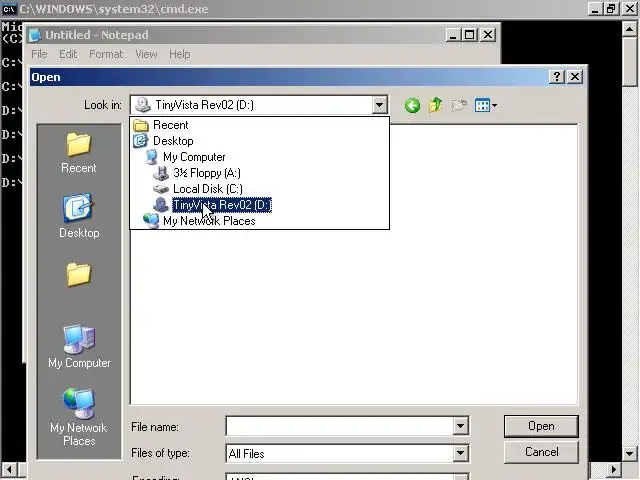The image size is (640, 480).
Task: Open Notepad's View menu
Action: [x=146, y=54]
